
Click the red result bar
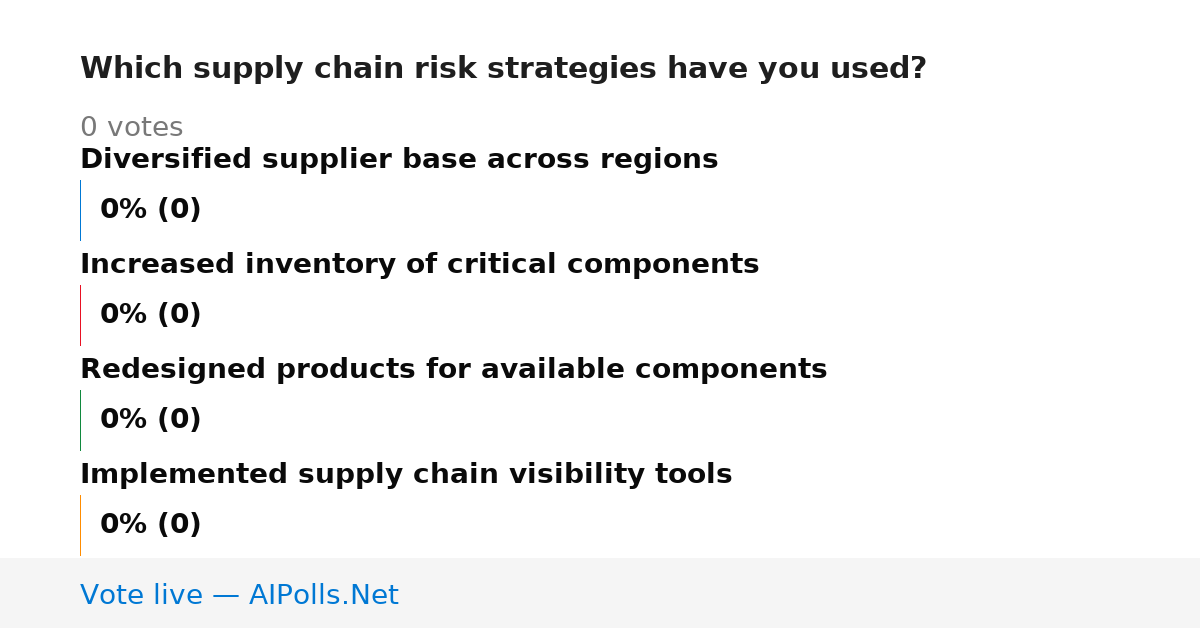click(x=80, y=315)
